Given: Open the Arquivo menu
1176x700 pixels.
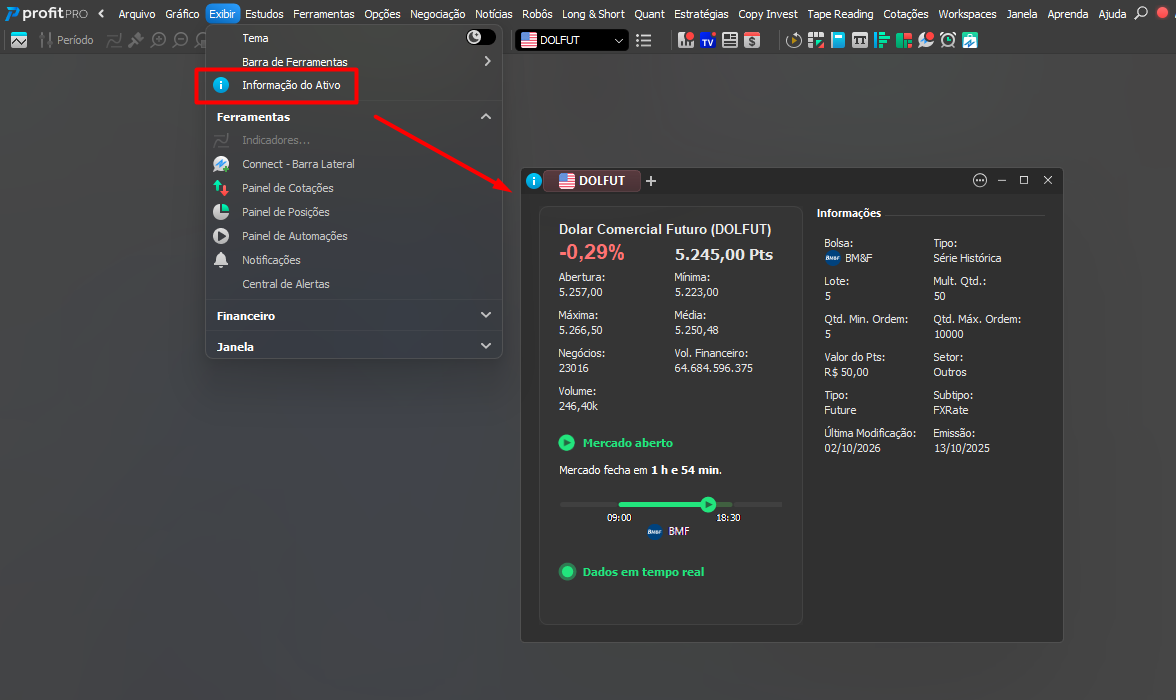Looking at the screenshot, I should tap(136, 14).
